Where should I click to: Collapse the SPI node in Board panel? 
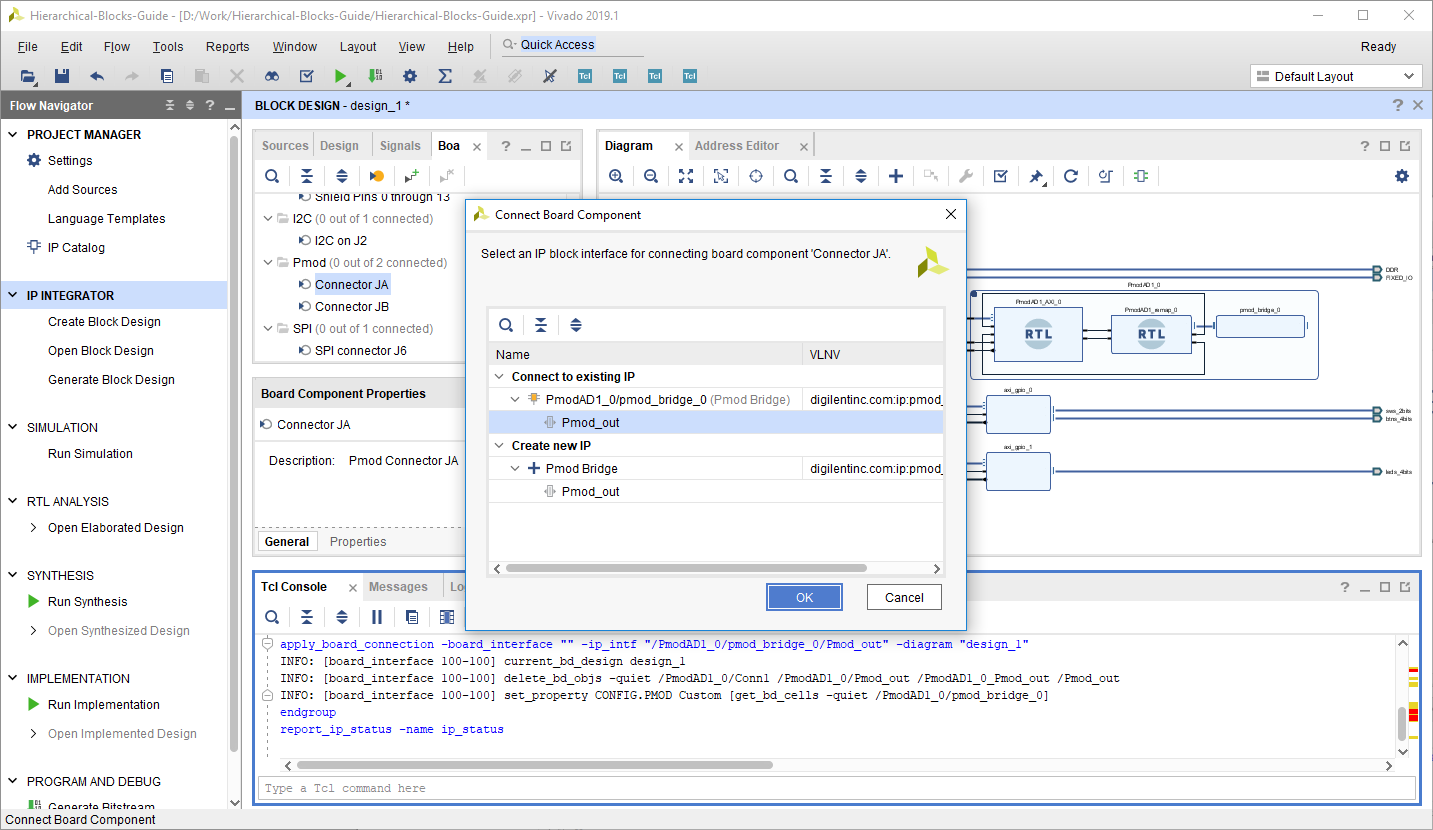pos(268,329)
